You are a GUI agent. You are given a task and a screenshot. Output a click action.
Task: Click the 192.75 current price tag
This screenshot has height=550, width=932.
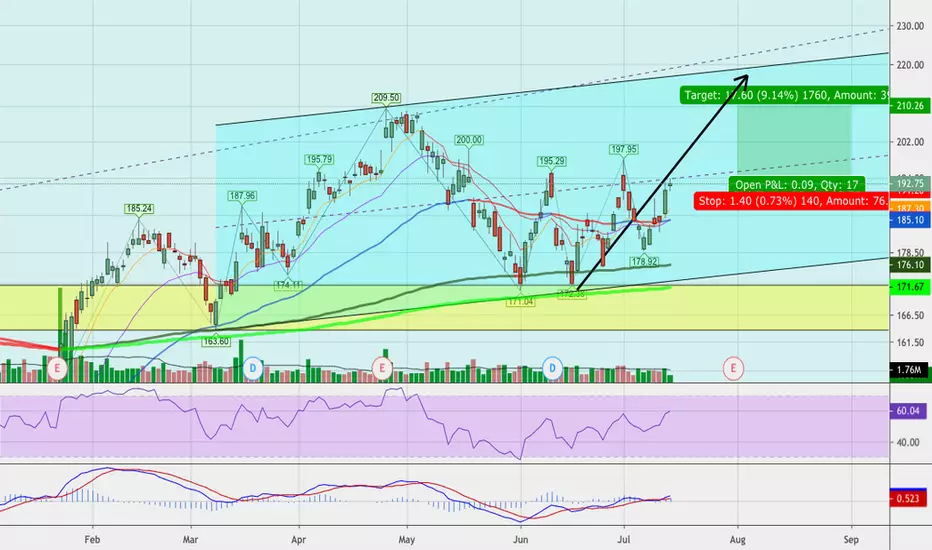click(x=910, y=184)
